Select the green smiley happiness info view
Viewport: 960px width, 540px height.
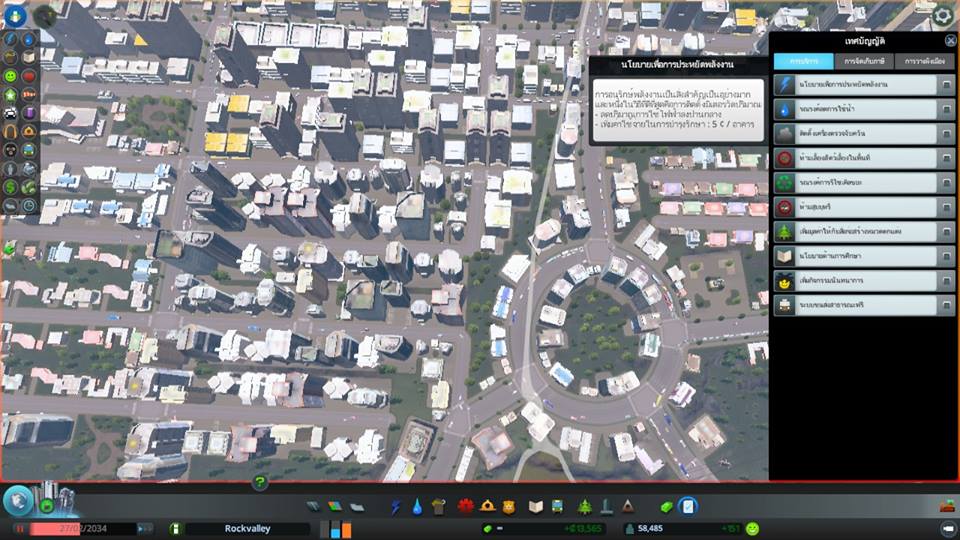tap(10, 76)
